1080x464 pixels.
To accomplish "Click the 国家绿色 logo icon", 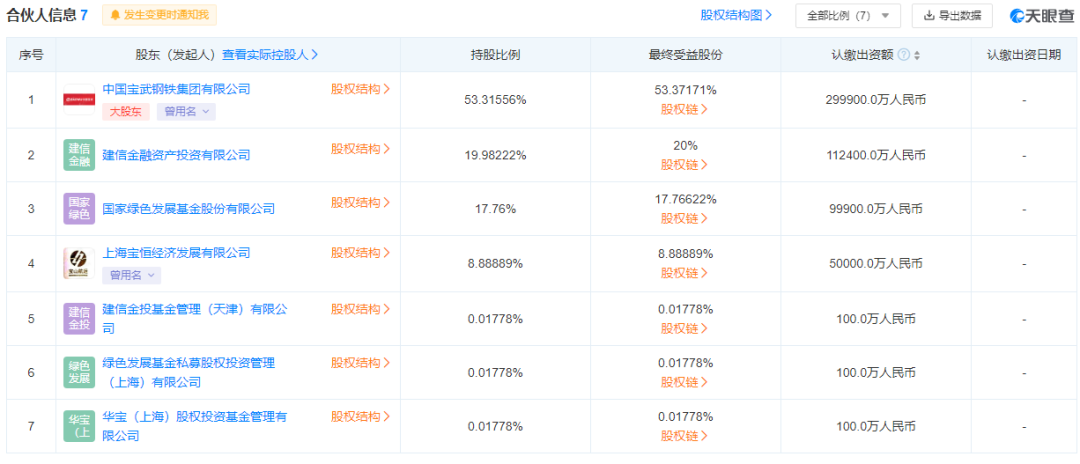I will coord(79,208).
